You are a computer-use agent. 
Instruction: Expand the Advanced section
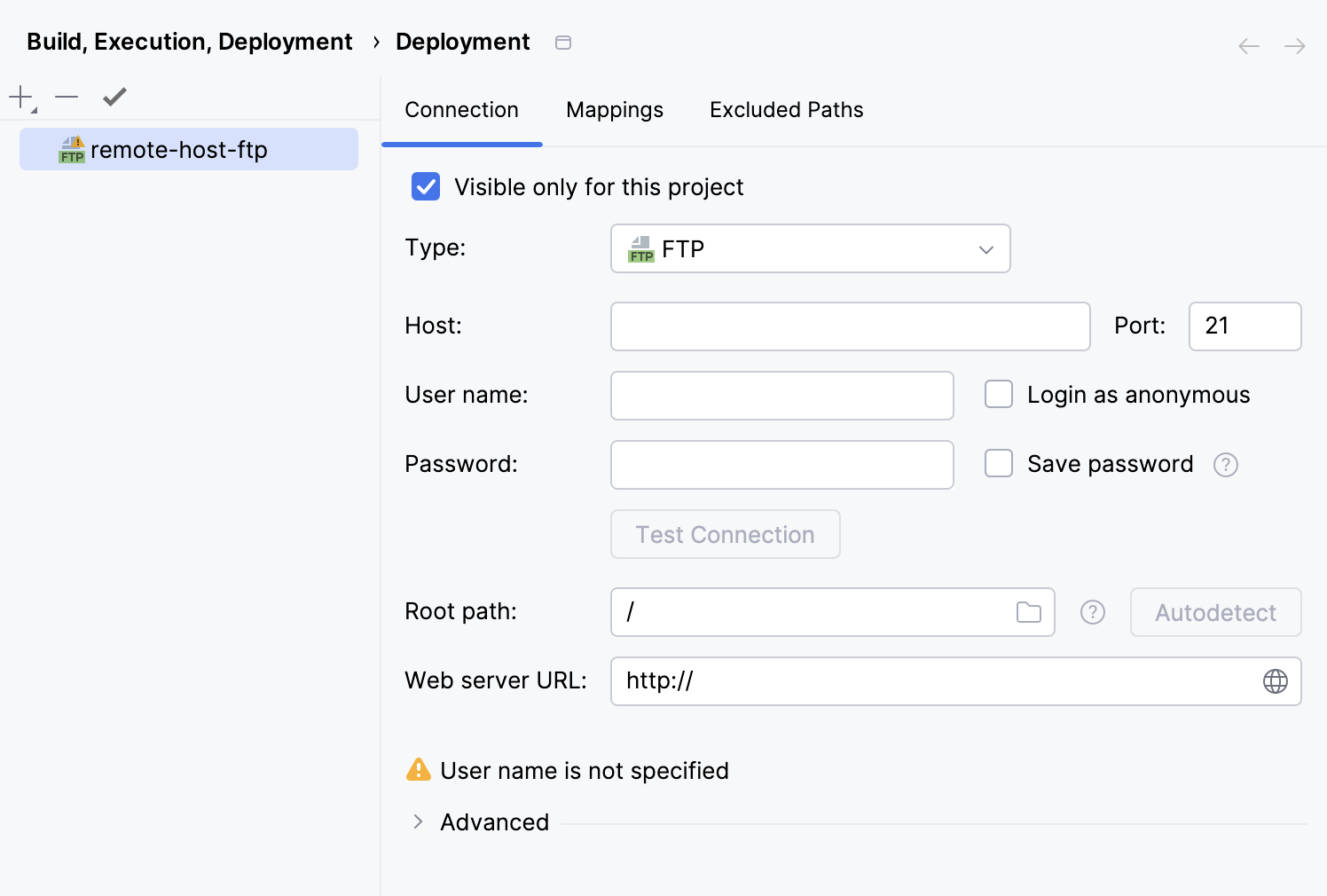418,821
